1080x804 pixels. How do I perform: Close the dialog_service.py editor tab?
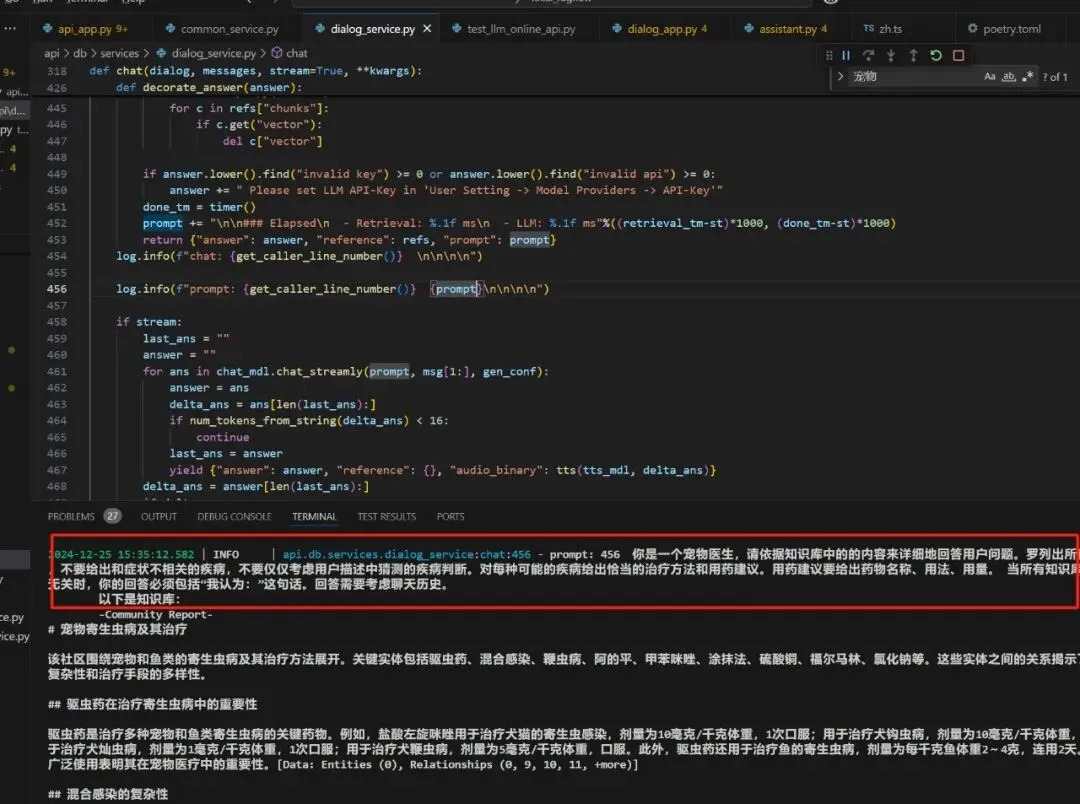[427, 28]
